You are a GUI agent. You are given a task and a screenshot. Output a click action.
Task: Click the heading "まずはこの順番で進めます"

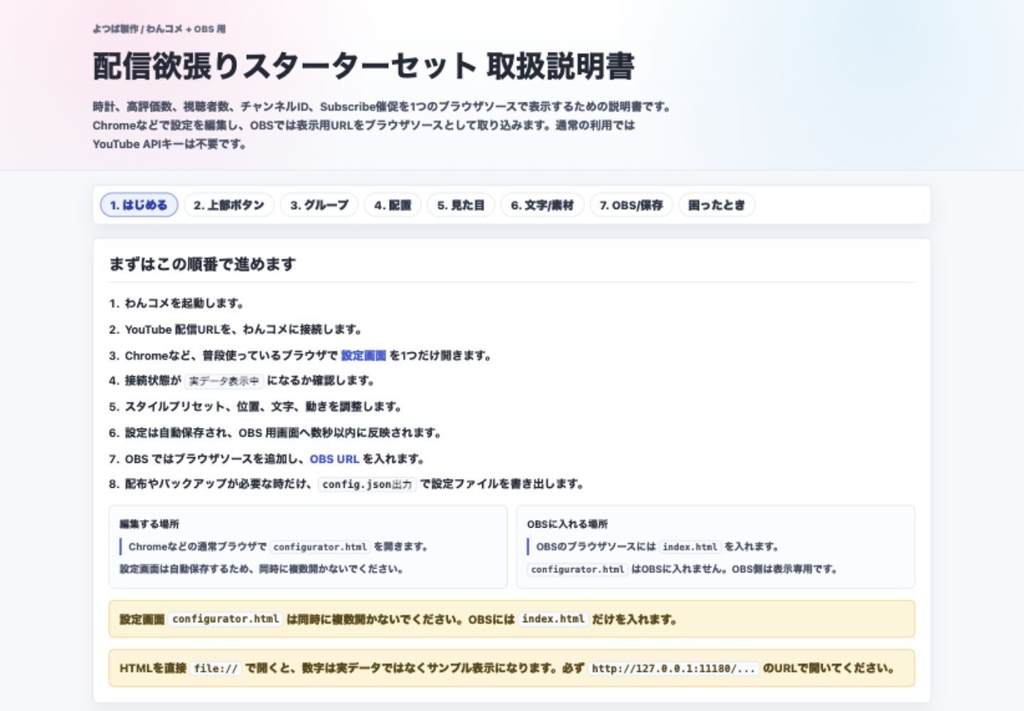click(202, 264)
